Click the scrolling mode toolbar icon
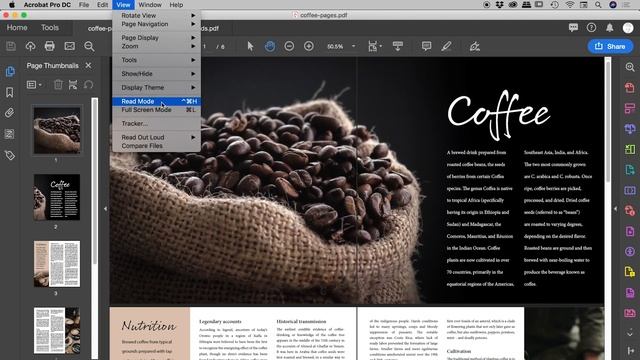 tap(398, 46)
